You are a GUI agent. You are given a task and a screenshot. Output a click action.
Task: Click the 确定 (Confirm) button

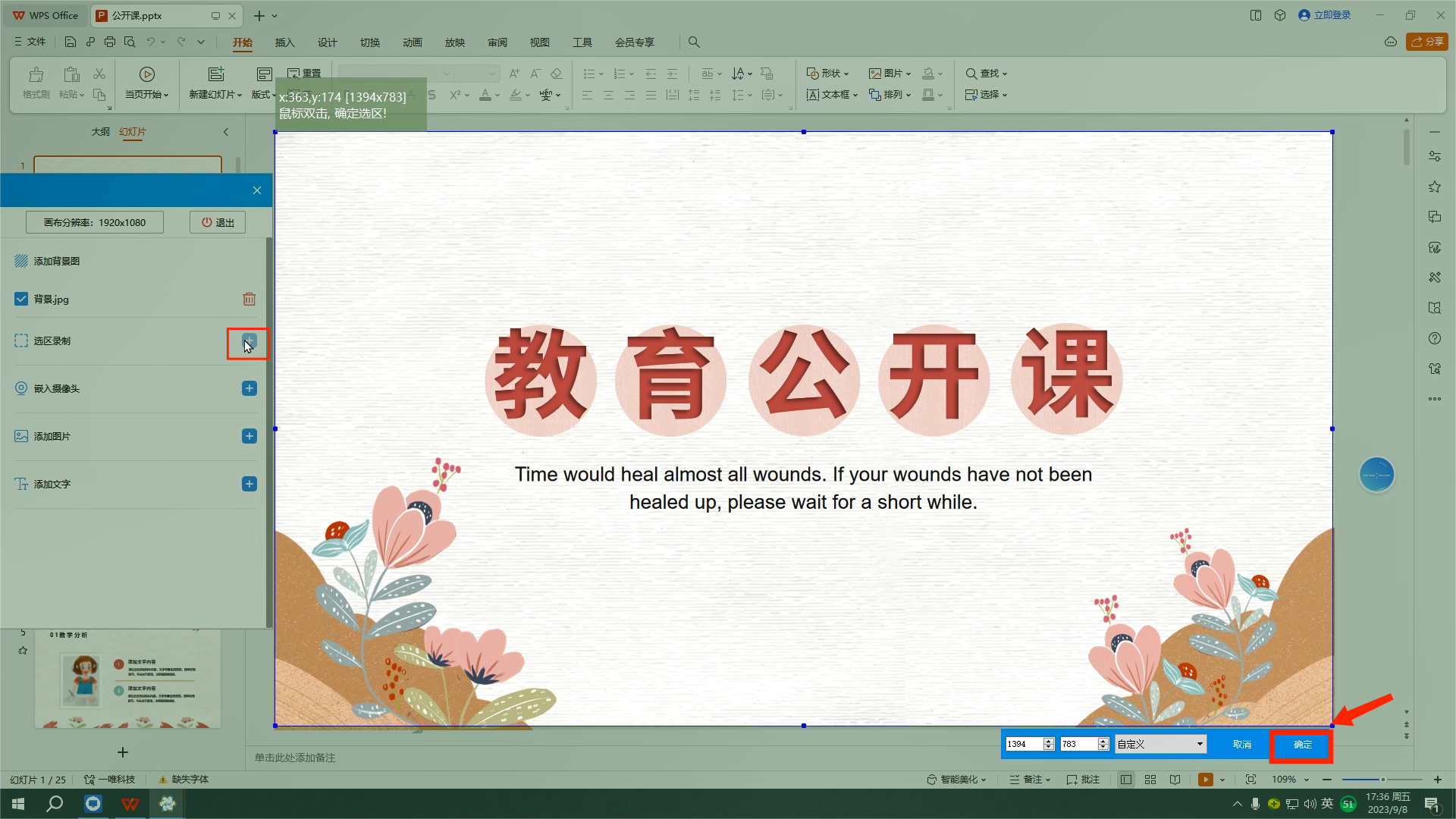point(1301,745)
